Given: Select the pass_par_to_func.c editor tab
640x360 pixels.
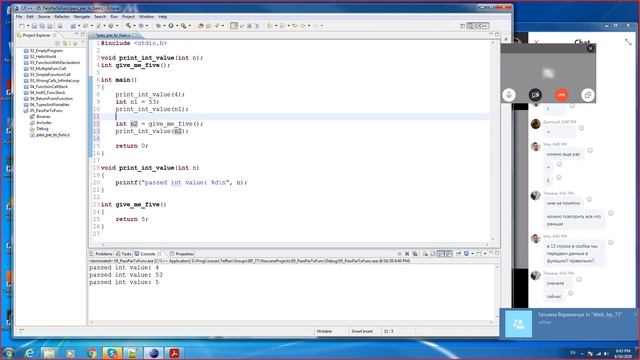Looking at the screenshot, I should click(x=113, y=36).
